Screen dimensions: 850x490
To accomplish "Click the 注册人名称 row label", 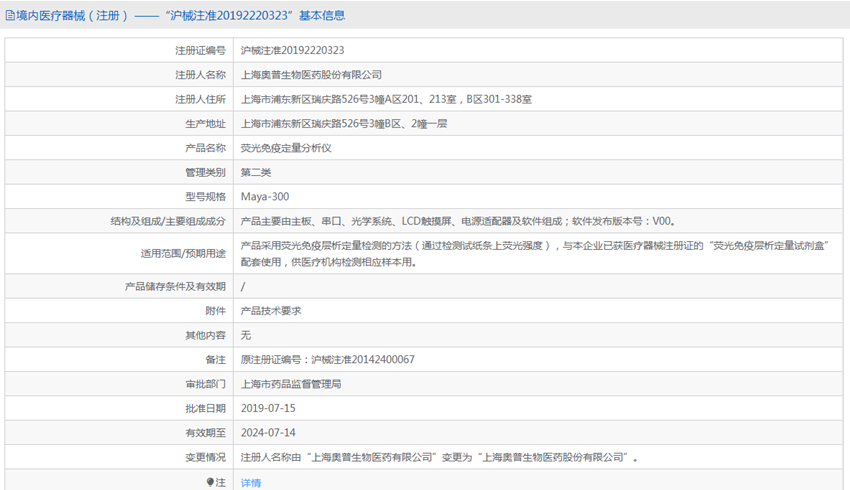I will pyautogui.click(x=200, y=75).
